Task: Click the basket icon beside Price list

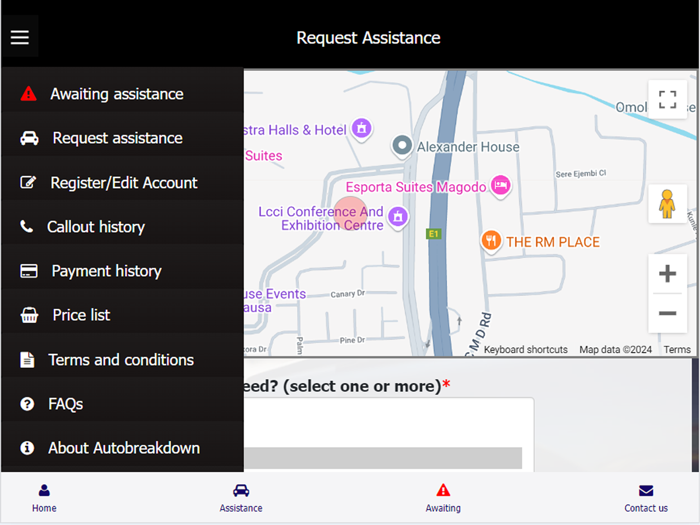Action: point(29,315)
